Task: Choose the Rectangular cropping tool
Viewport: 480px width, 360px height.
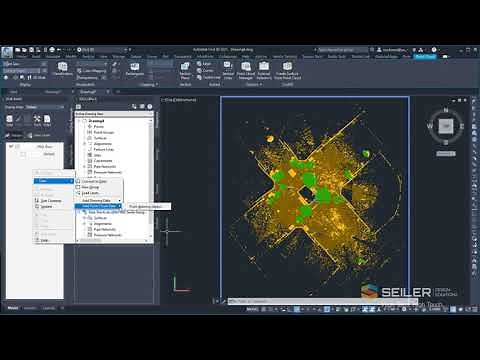Action: pyautogui.click(x=135, y=69)
